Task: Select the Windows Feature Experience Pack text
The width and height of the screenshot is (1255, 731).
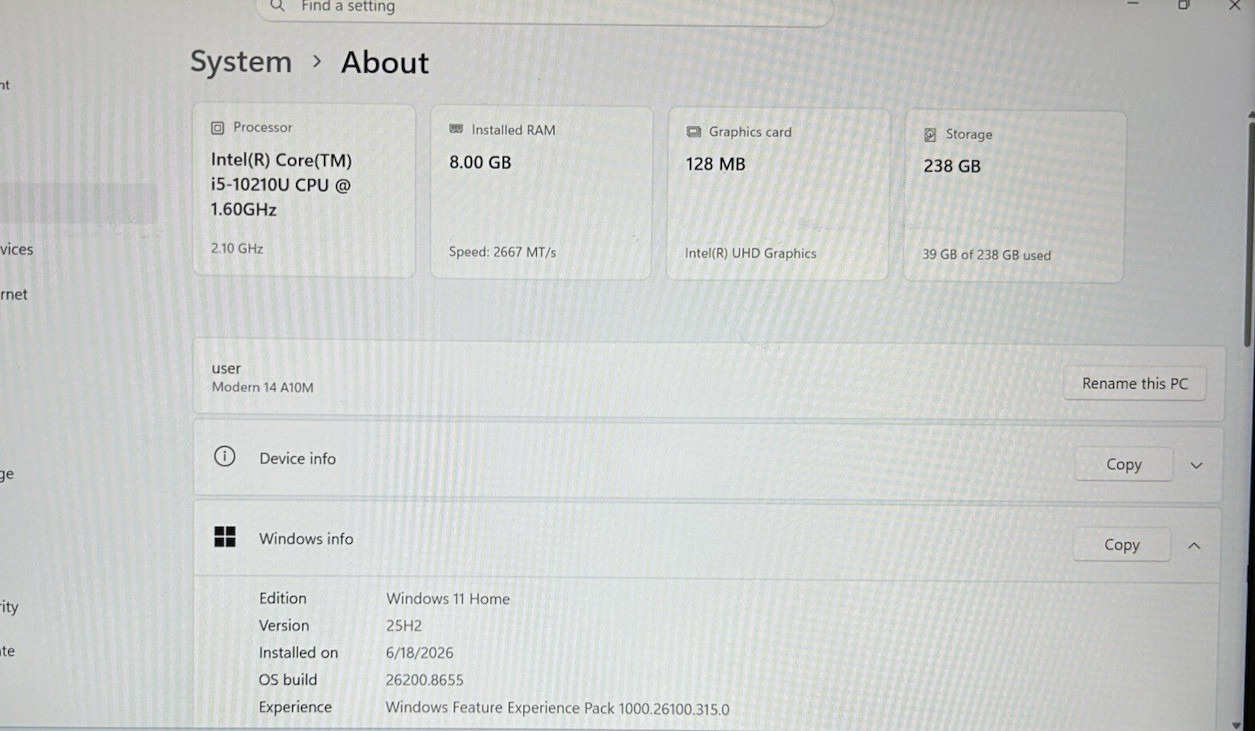Action: click(557, 709)
